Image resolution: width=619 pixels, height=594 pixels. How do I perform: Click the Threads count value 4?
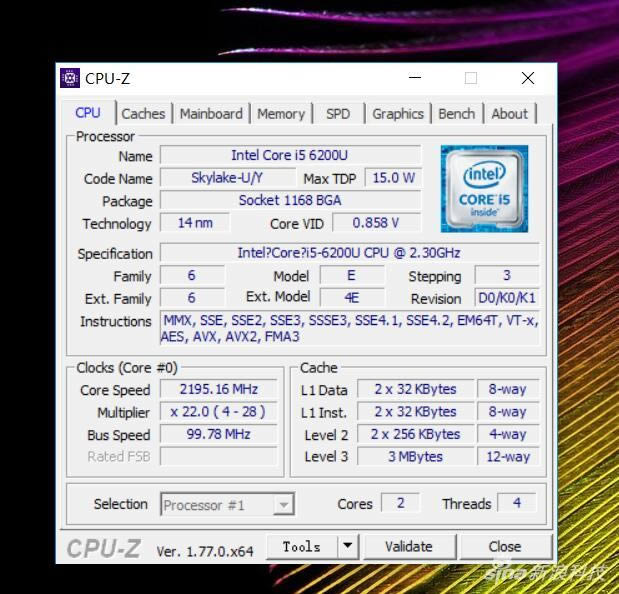point(517,503)
